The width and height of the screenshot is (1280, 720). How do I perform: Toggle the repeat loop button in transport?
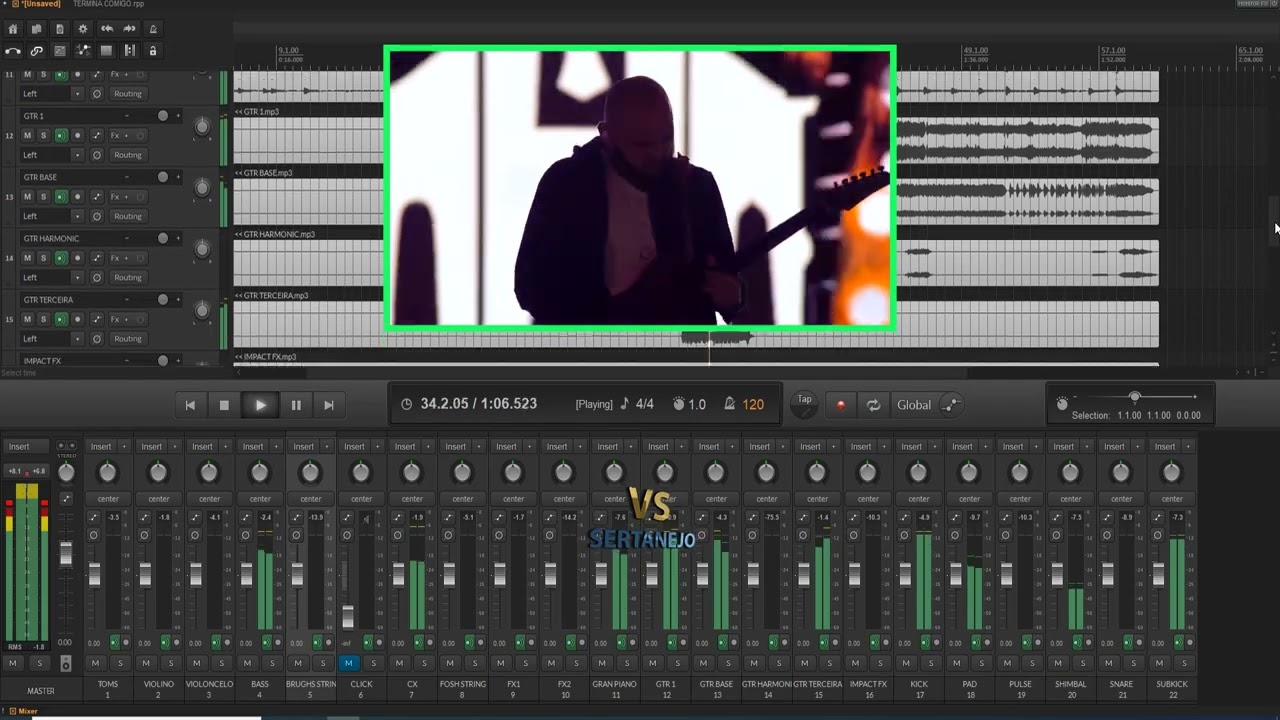(x=873, y=405)
